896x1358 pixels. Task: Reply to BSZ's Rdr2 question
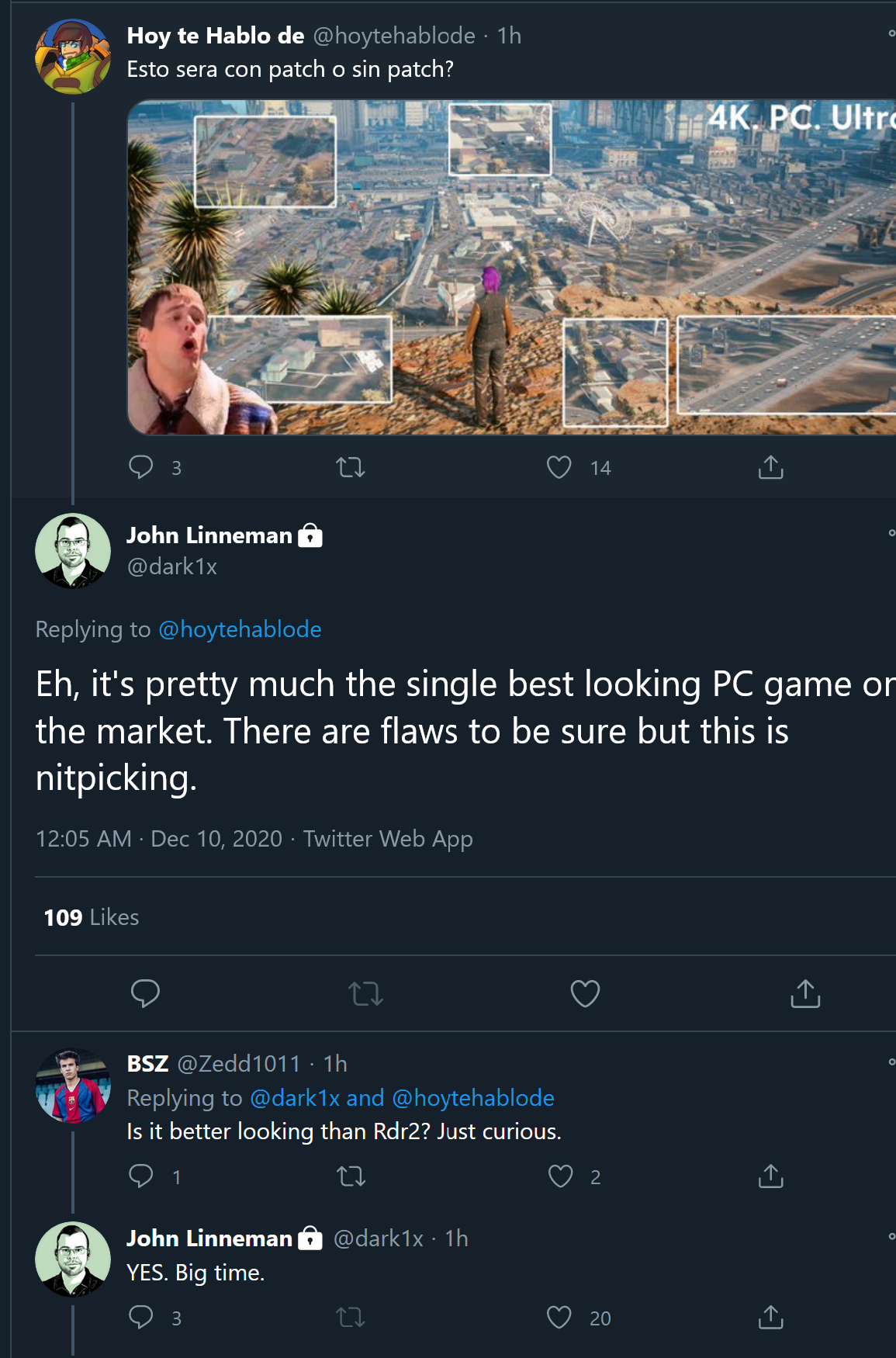click(141, 1176)
